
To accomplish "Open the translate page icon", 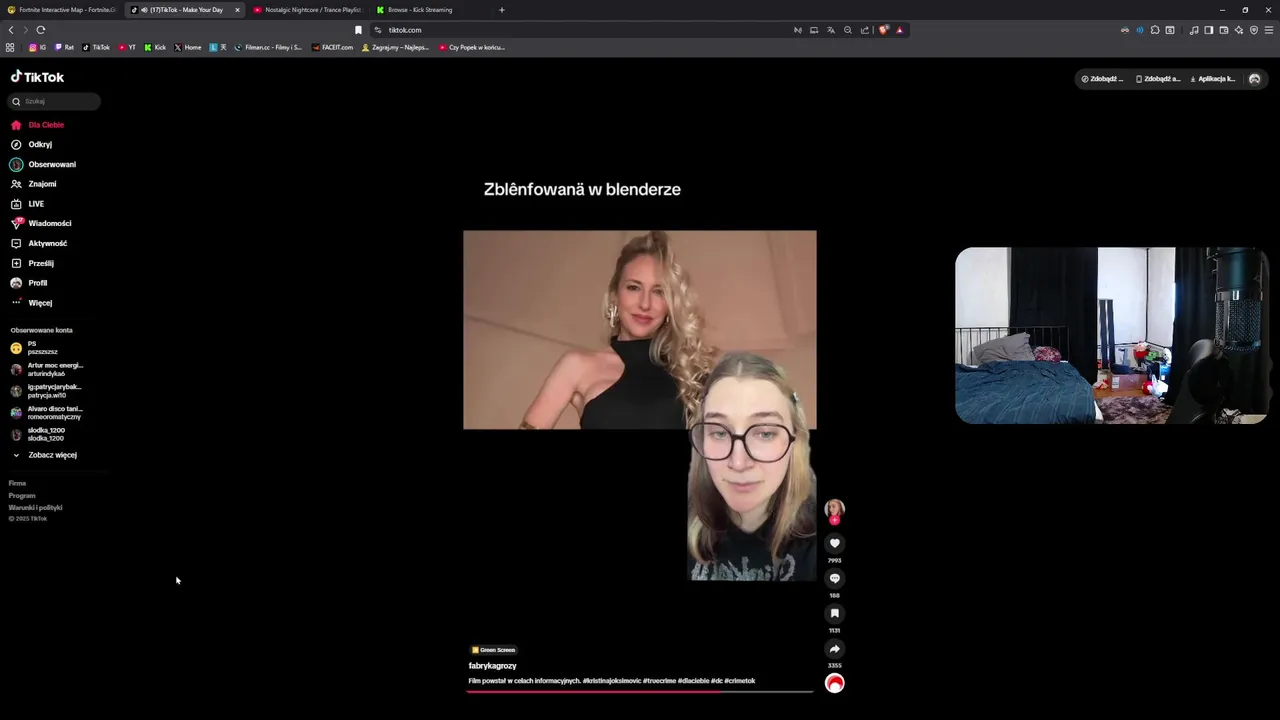I will [831, 30].
